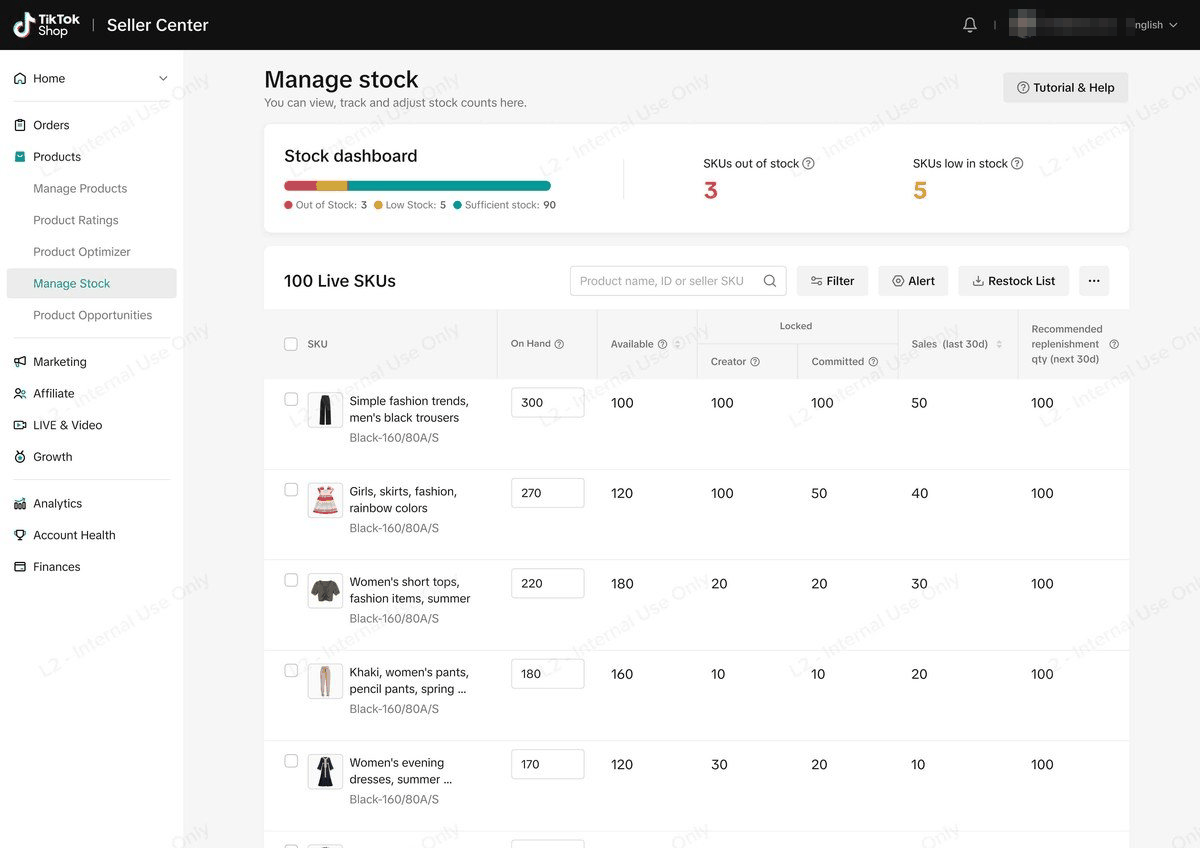The image size is (1200, 848).
Task: Click the Alert button
Action: pos(913,281)
